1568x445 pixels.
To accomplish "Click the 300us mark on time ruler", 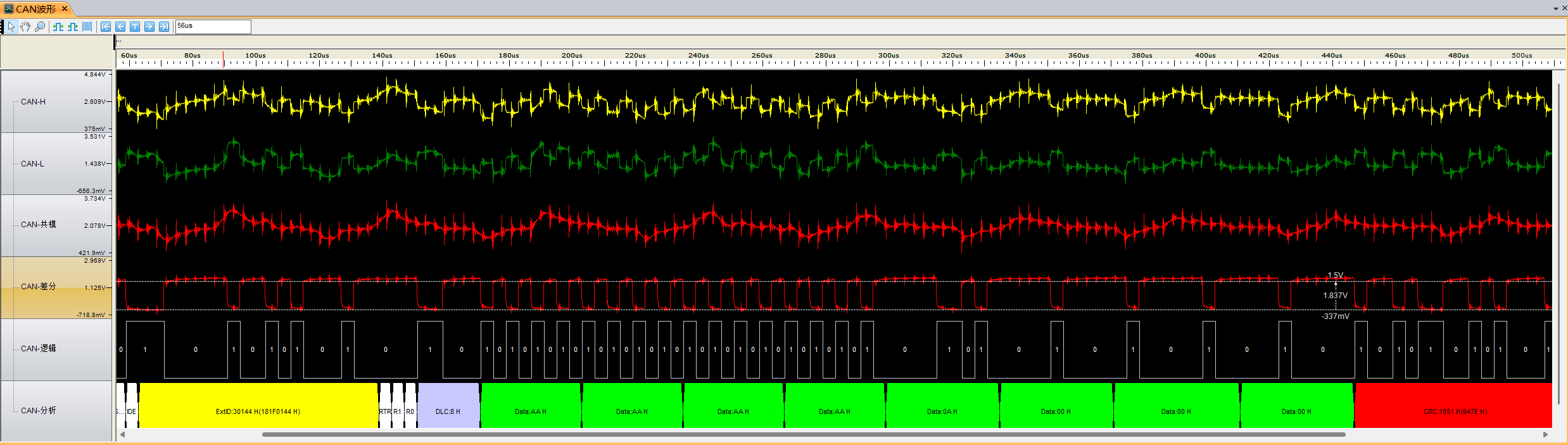I will pos(888,56).
